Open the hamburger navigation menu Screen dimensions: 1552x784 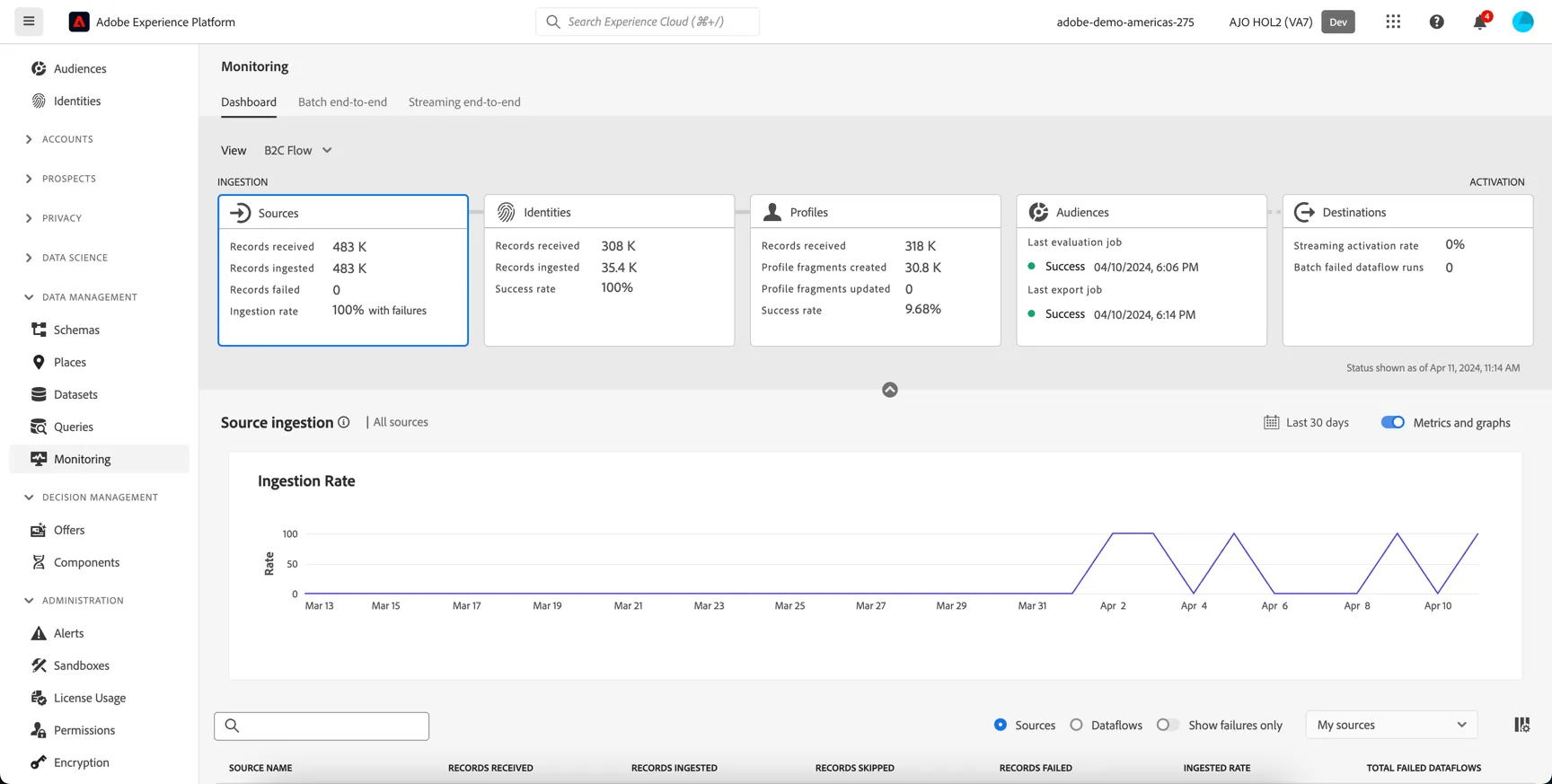[29, 22]
